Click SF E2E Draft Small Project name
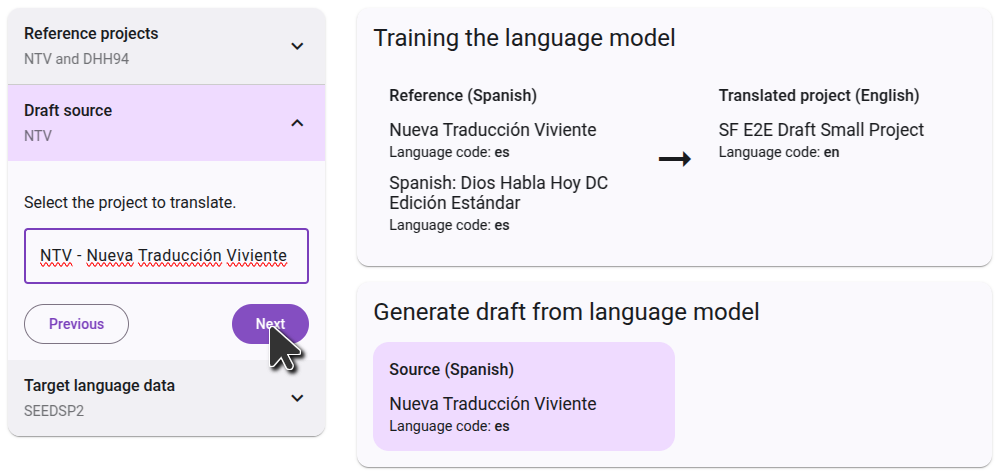Viewport: 1000px width, 475px height. tap(821, 130)
